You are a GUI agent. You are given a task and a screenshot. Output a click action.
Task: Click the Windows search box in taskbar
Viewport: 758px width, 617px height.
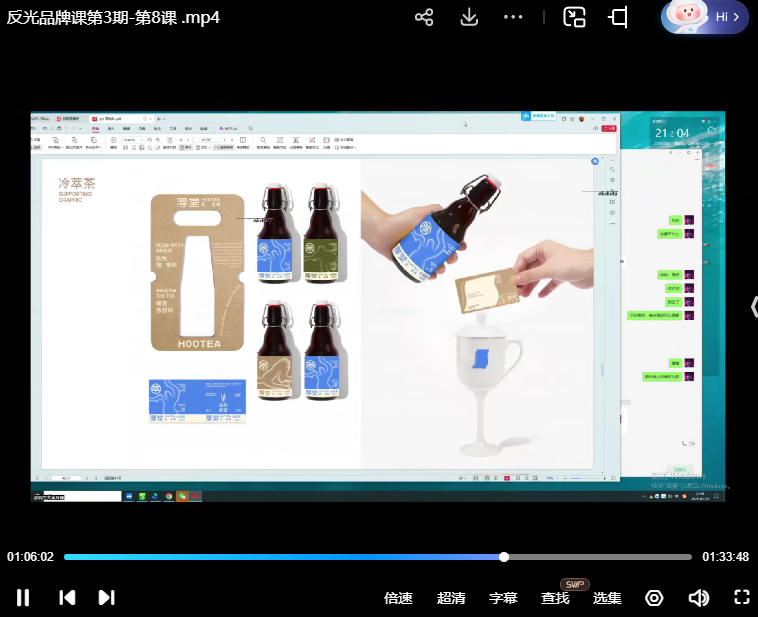coord(80,496)
